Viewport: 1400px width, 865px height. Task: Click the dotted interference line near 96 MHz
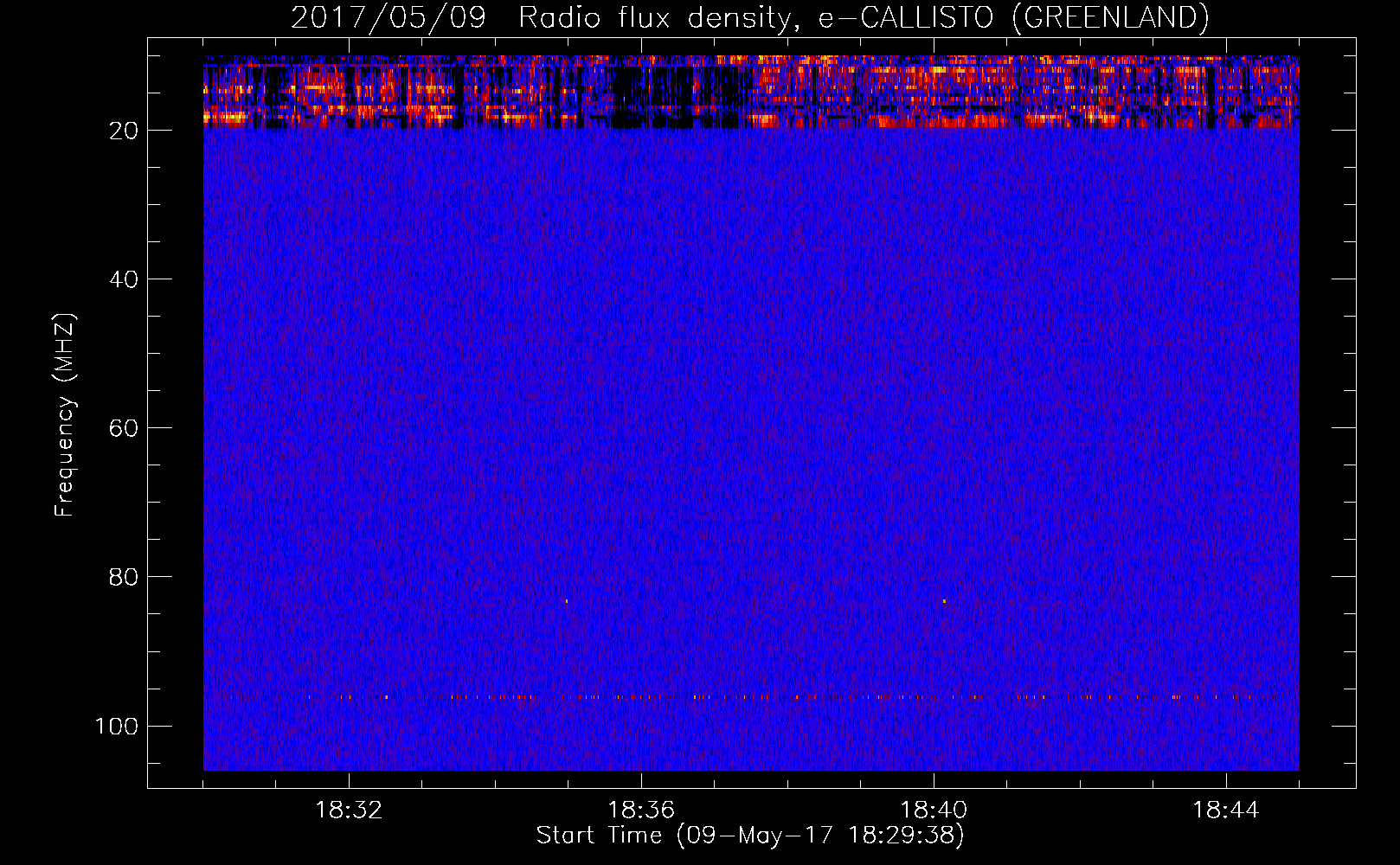[x=751, y=696]
